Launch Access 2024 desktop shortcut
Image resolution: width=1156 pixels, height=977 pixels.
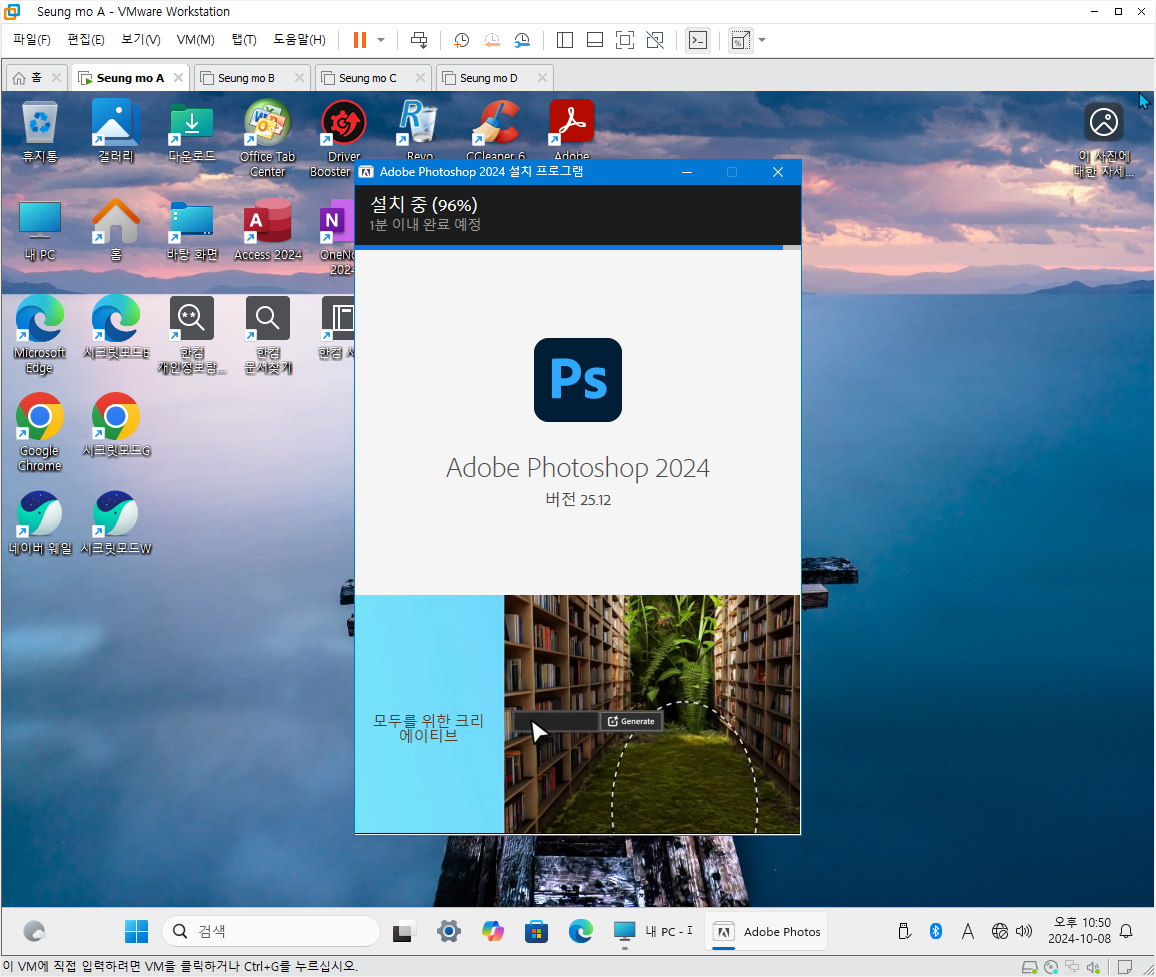268,231
